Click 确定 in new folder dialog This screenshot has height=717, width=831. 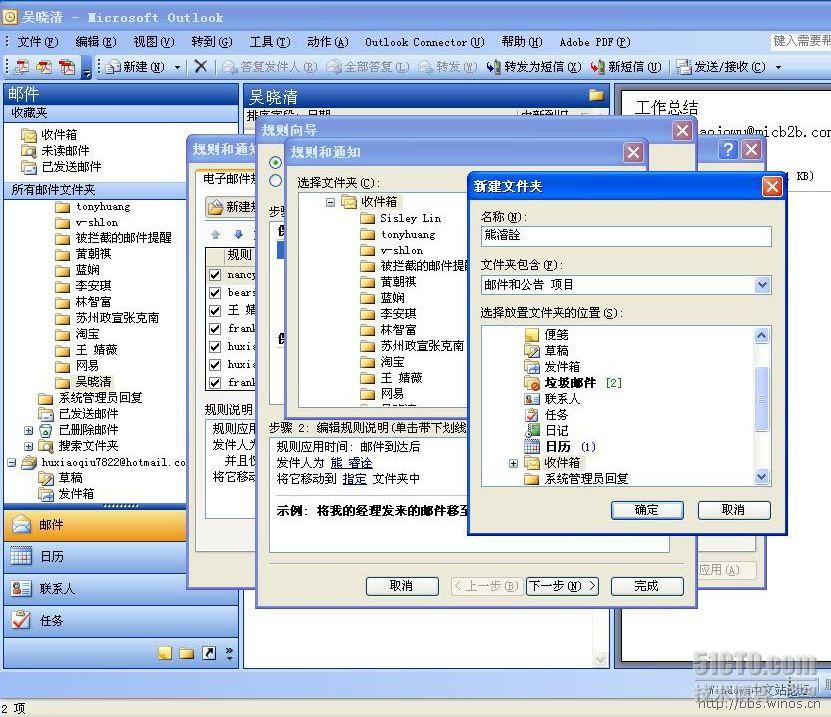(647, 510)
